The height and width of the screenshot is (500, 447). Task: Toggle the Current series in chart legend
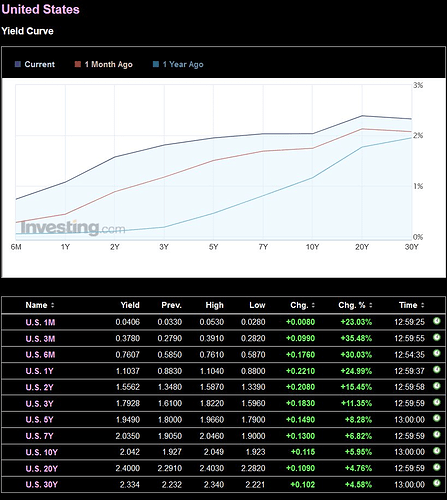pos(35,64)
